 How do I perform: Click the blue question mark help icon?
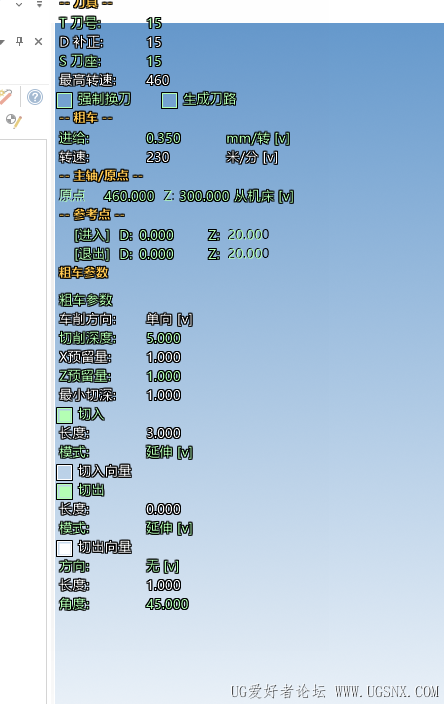[x=35, y=97]
